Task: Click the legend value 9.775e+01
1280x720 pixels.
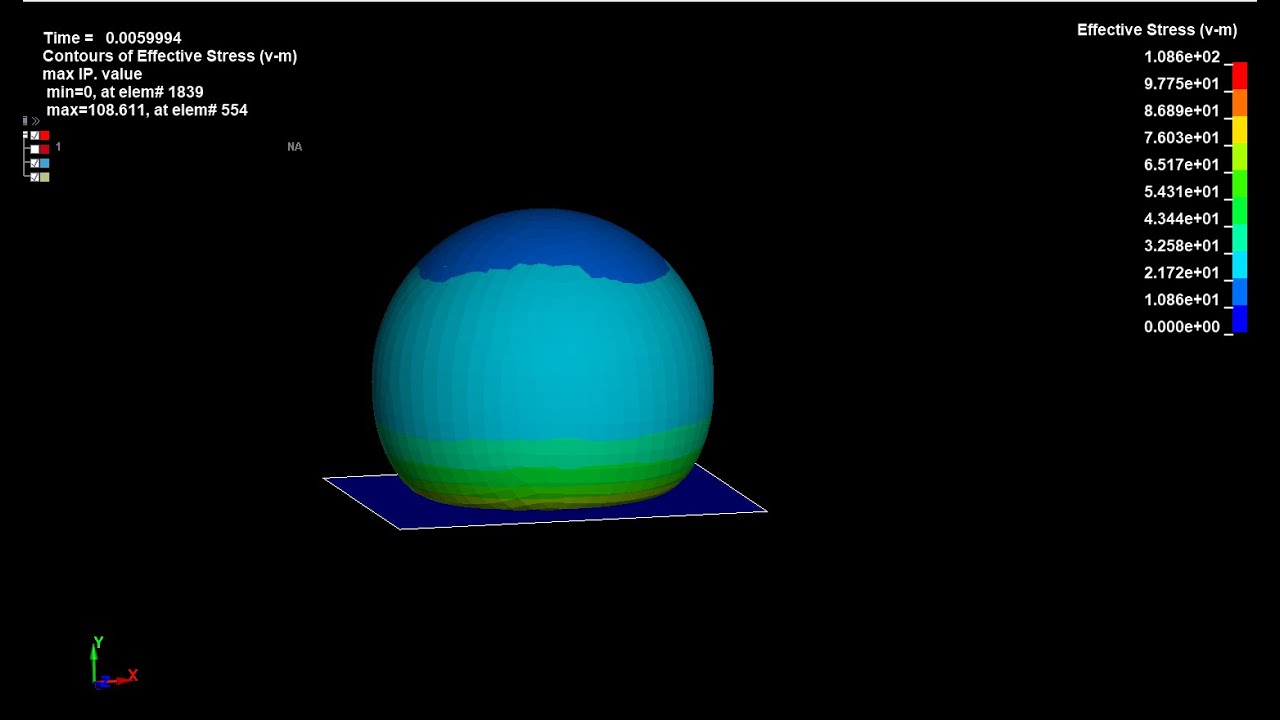Action: click(x=1182, y=84)
